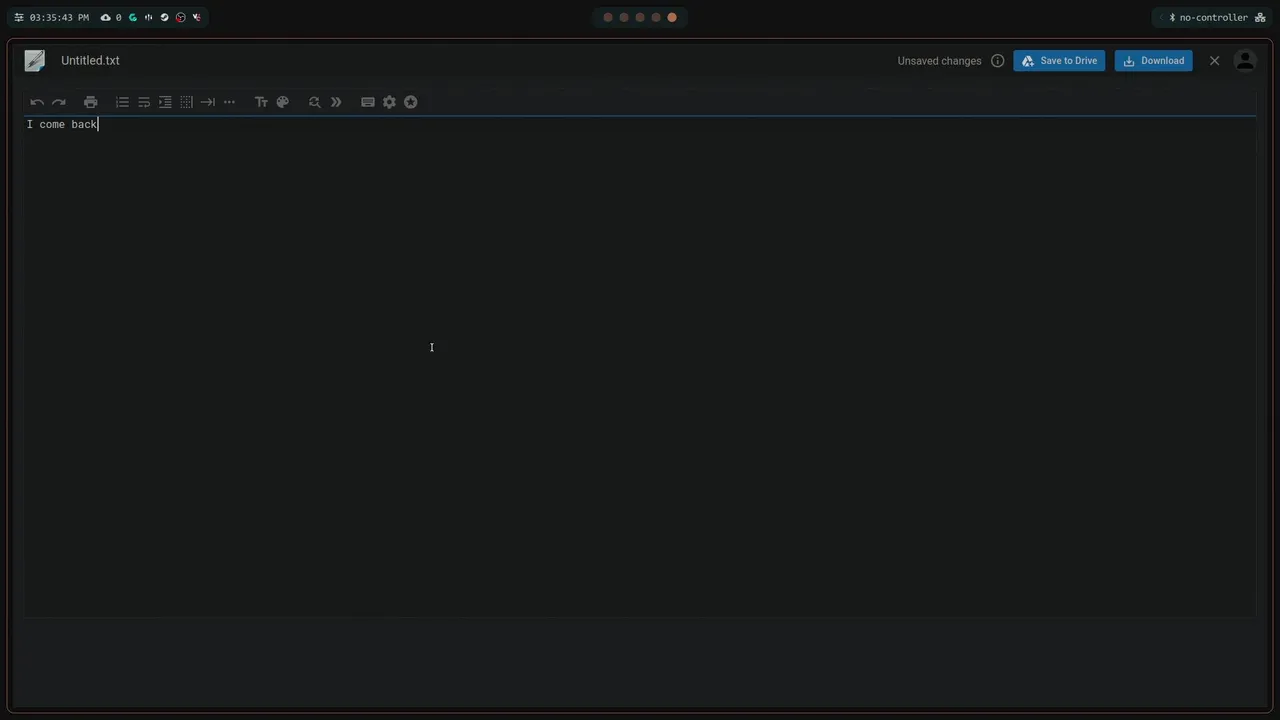Click the network icon at top-right

[1260, 17]
